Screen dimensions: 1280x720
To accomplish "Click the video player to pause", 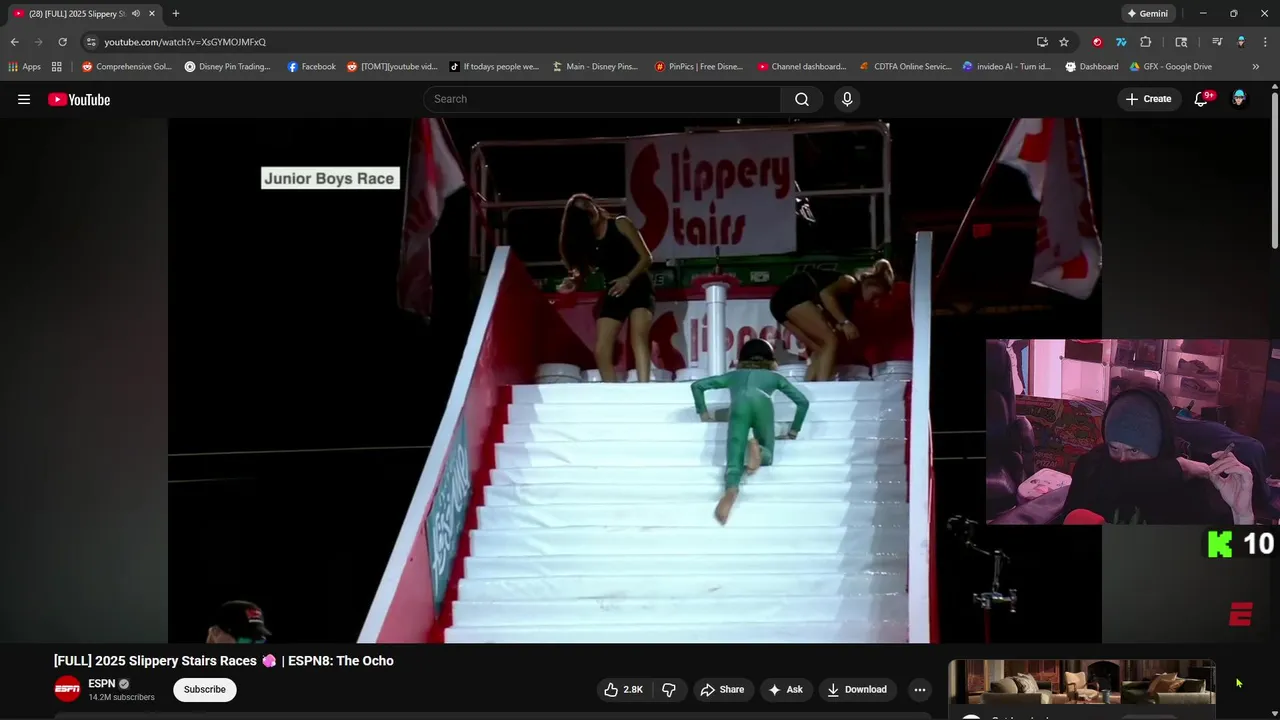I will 634,380.
